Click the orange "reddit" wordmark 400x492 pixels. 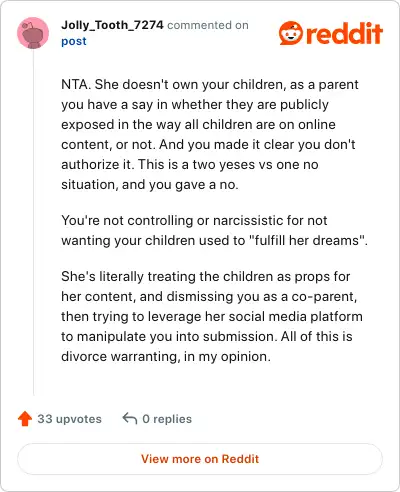344,33
